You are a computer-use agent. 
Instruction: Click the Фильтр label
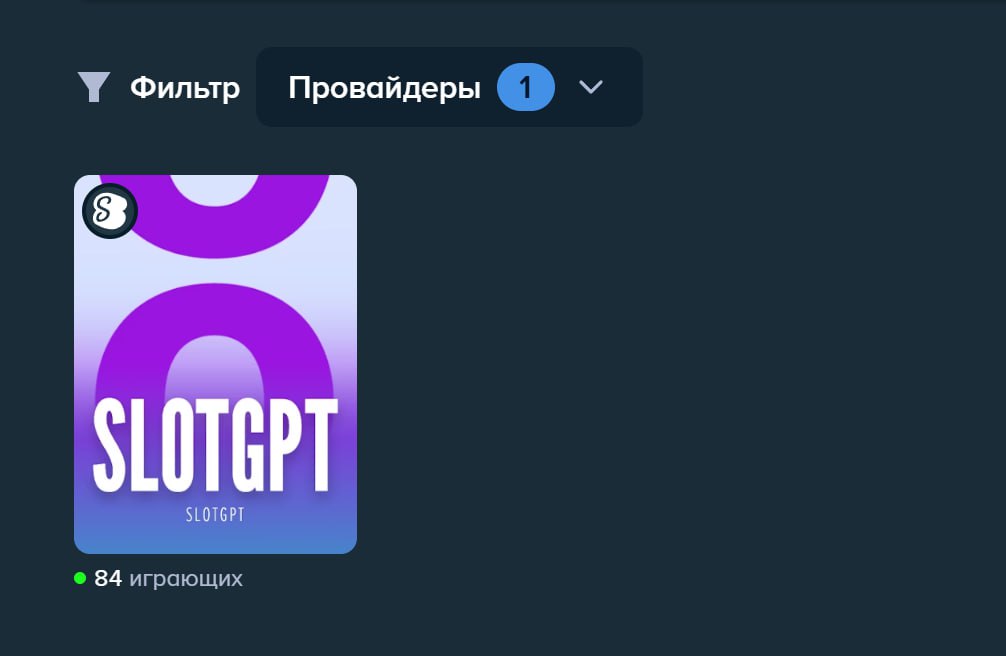pos(185,88)
